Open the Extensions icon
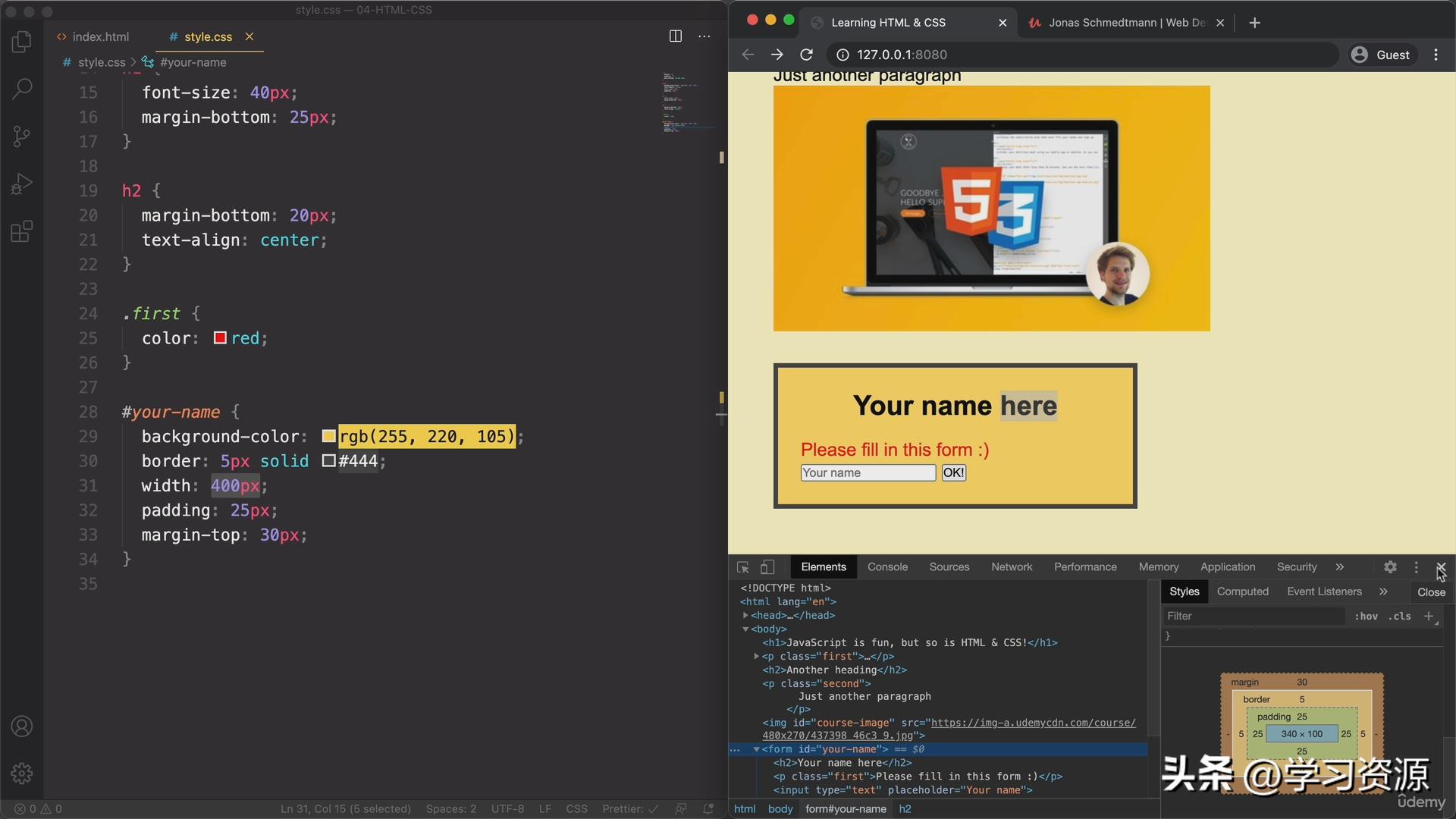The width and height of the screenshot is (1456, 819). coord(21,231)
